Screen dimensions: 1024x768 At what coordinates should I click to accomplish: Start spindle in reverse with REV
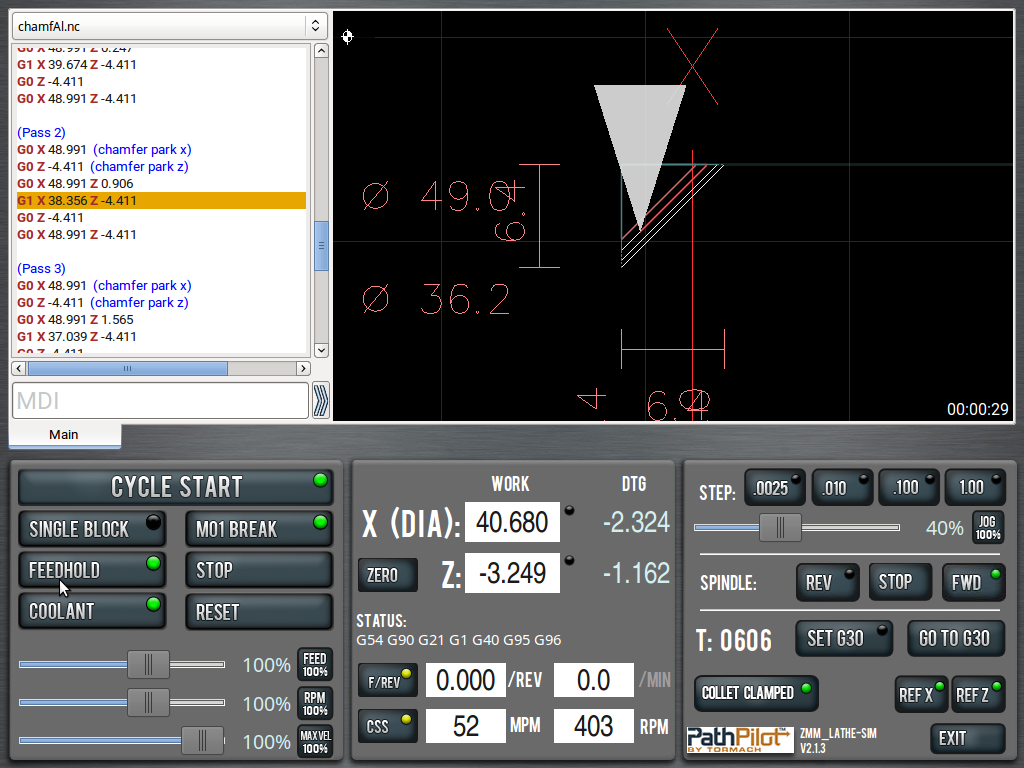pos(827,583)
